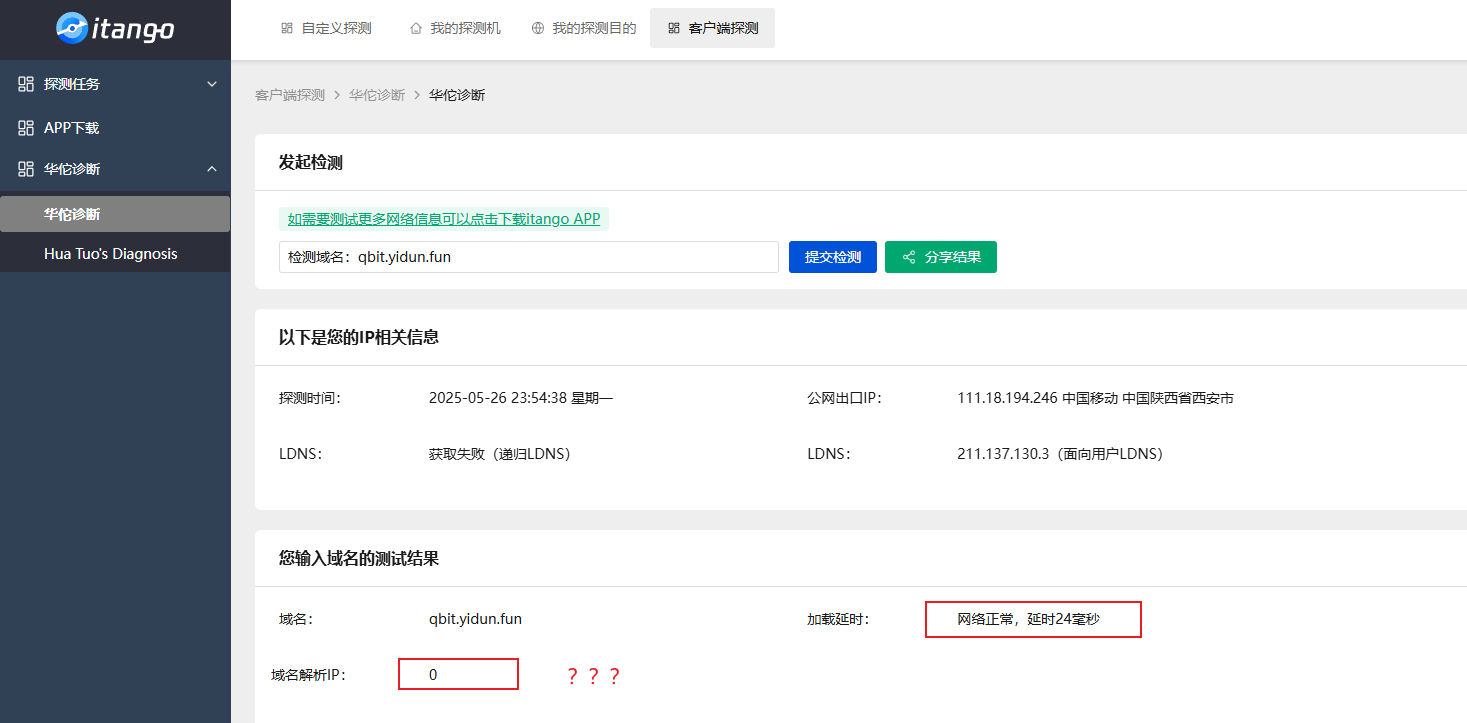This screenshot has height=723, width=1467.
Task: Click the 以下是您的IP相关信息 heading
Action: coord(359,337)
